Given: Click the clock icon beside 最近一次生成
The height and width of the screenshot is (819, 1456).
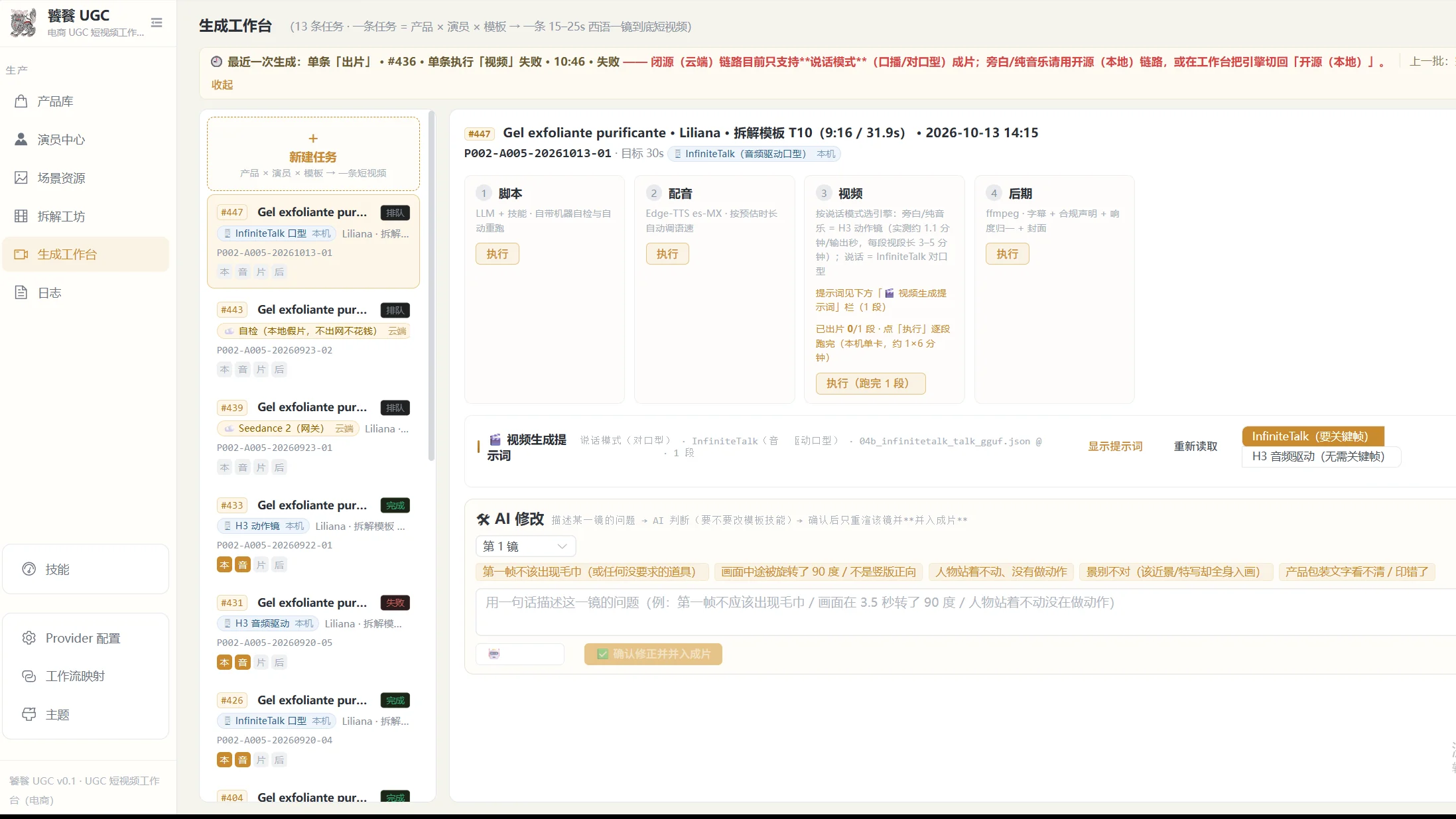Looking at the screenshot, I should click(216, 62).
